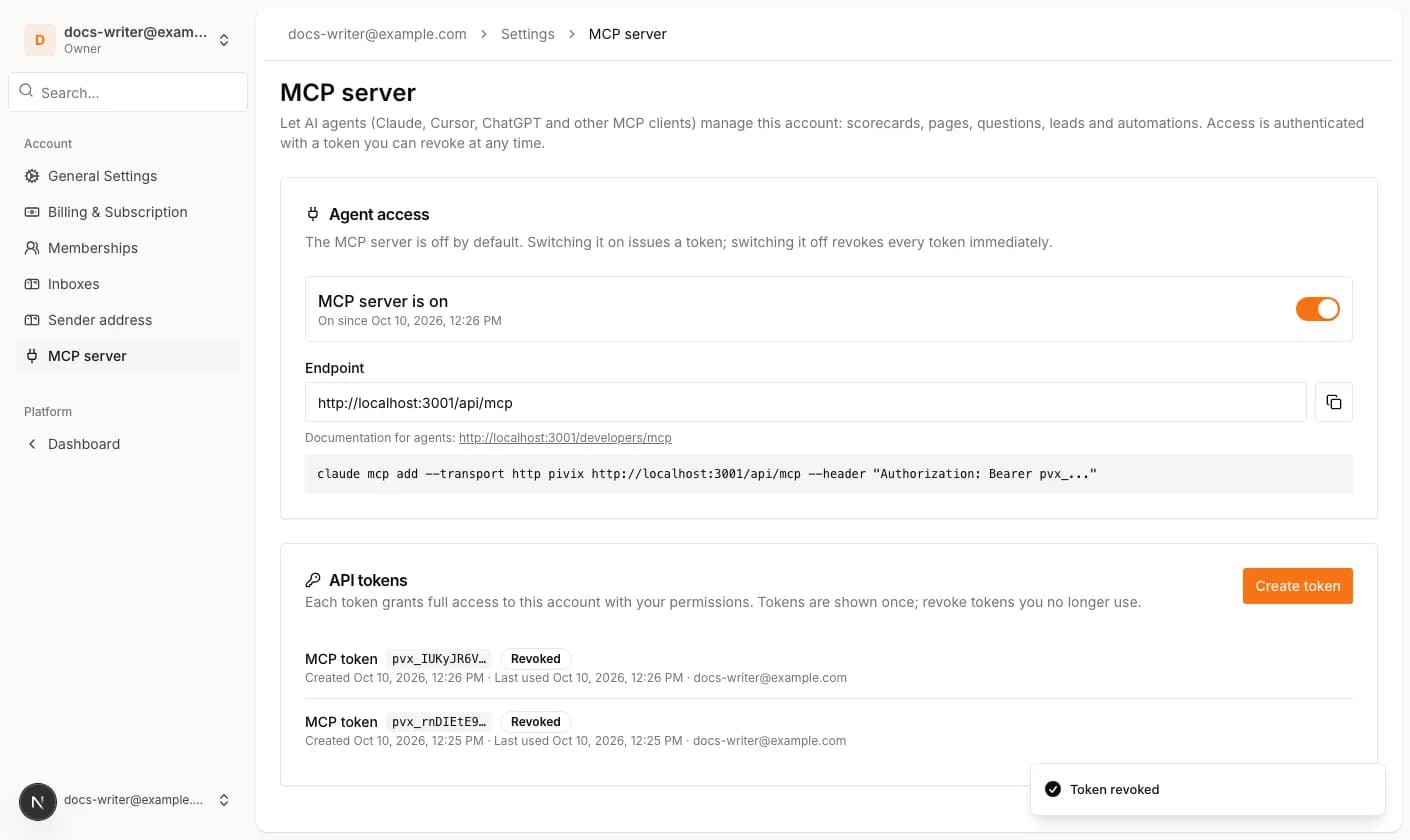Click the Endpoint URL field
This screenshot has height=840, width=1410.
(x=806, y=402)
